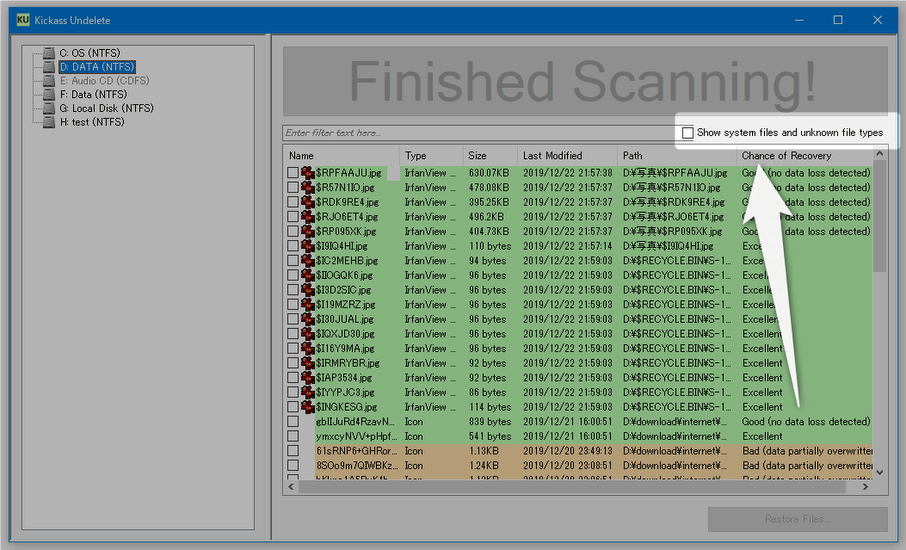The image size is (906, 550).
Task: Select C: OS (NTFS) drive in tree
Action: (90, 53)
